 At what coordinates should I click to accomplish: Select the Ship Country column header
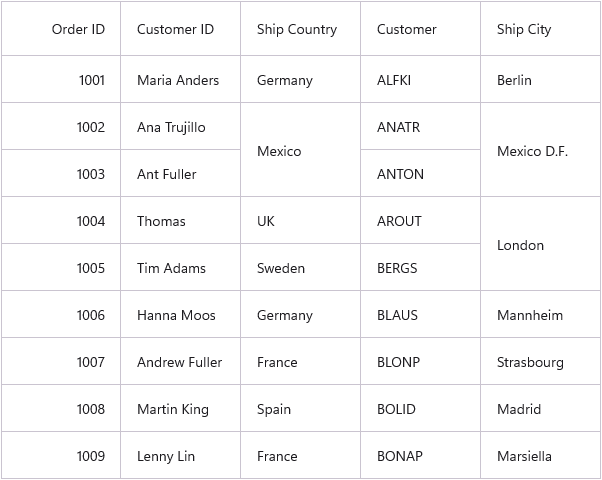[x=300, y=29]
